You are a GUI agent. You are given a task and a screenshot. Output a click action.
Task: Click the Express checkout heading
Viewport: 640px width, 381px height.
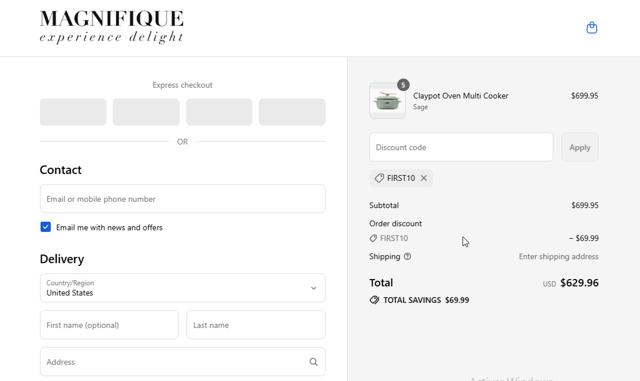point(182,85)
